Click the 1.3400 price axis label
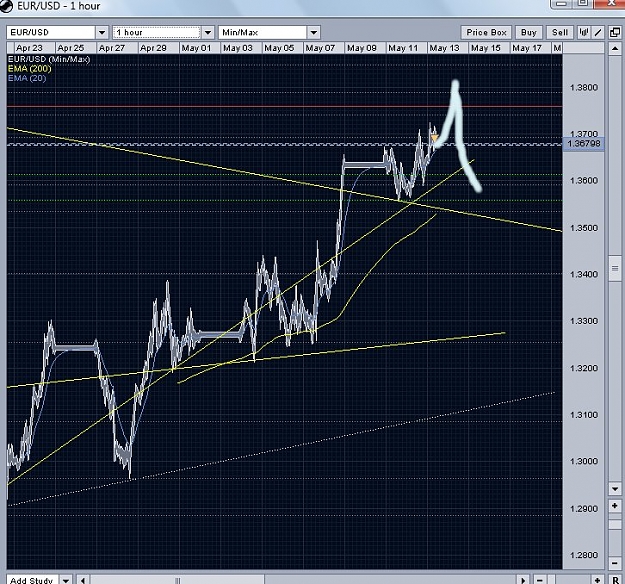The width and height of the screenshot is (625, 584). coord(584,274)
